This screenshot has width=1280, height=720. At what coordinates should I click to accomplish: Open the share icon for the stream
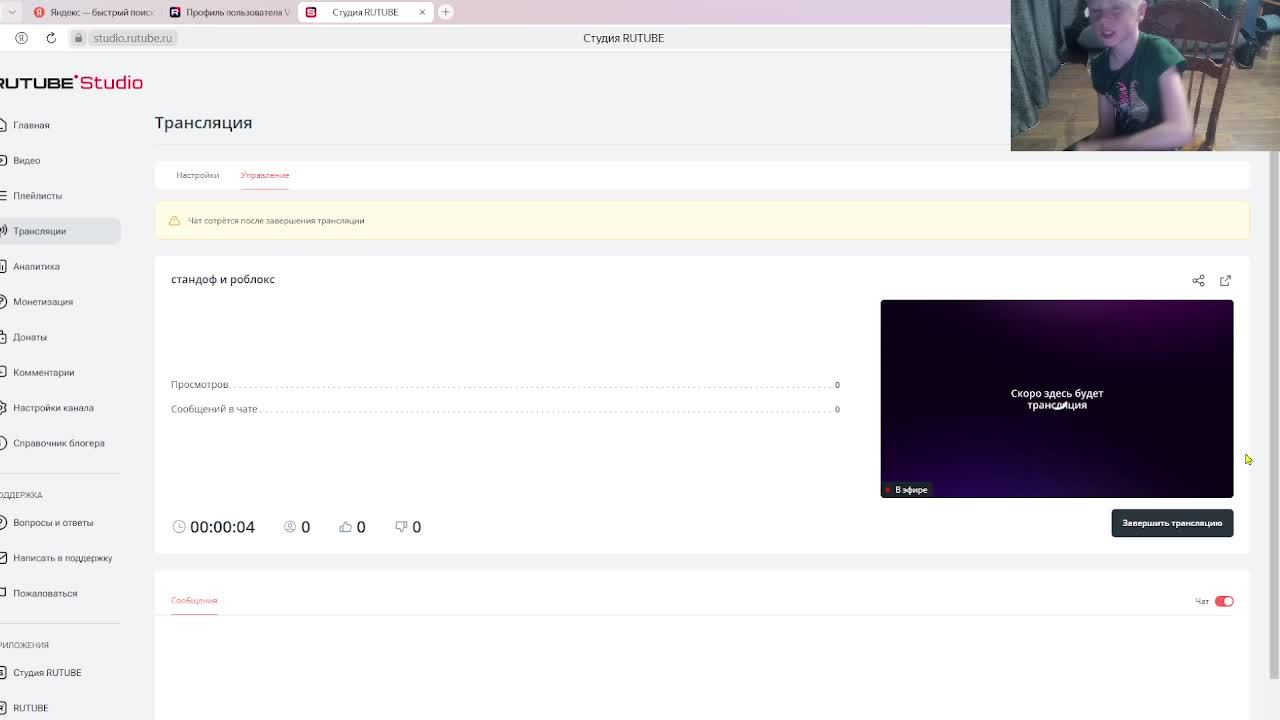(x=1198, y=280)
